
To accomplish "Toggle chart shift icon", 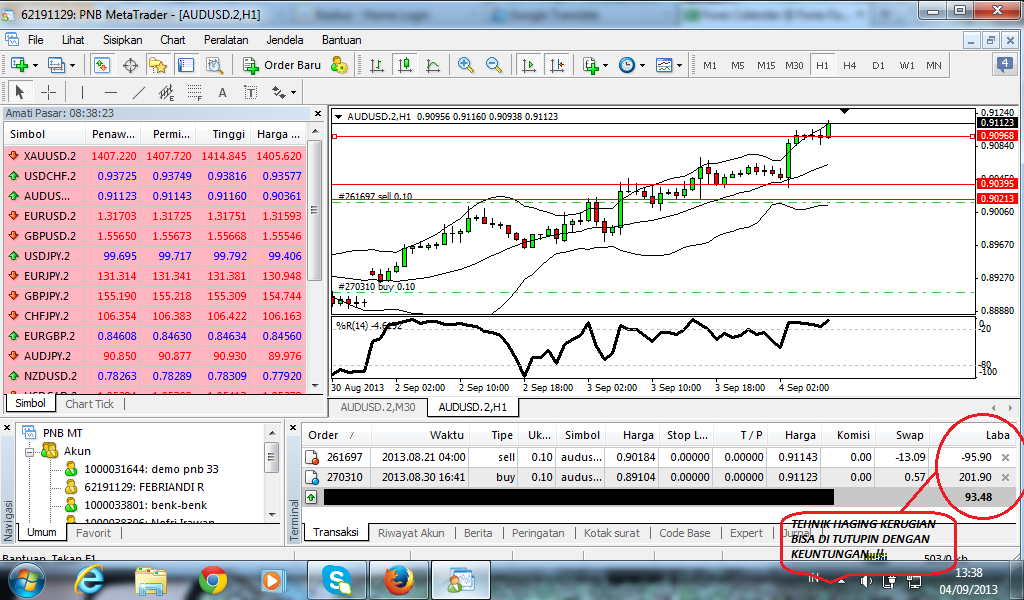I will (x=557, y=65).
